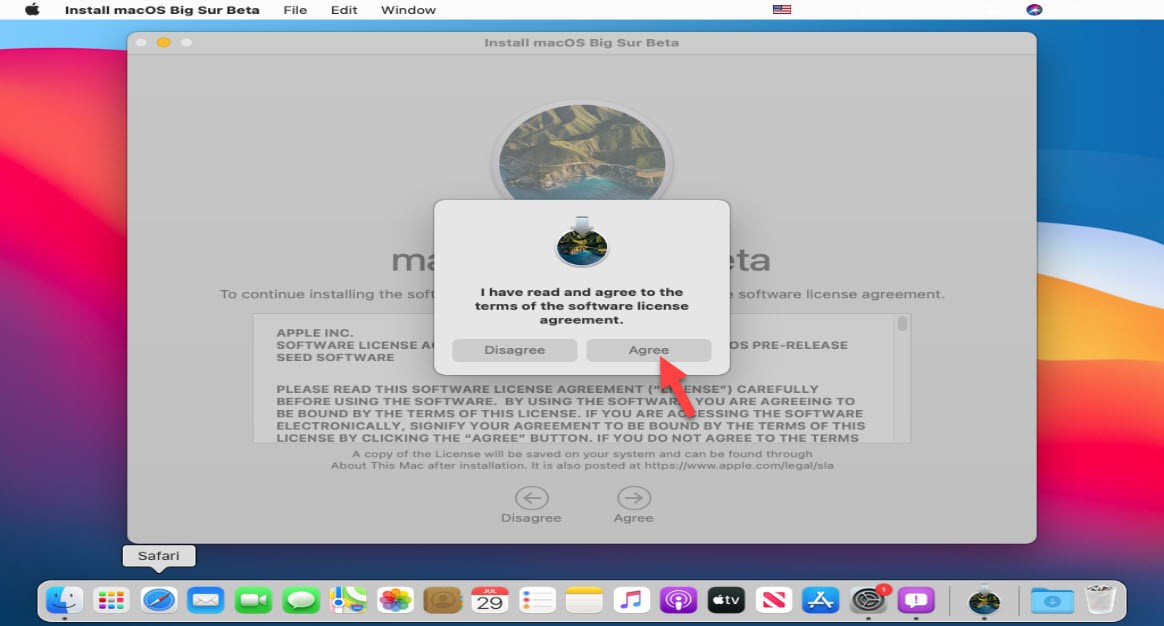
Task: Open Mail from the Dock
Action: pyautogui.click(x=206, y=600)
